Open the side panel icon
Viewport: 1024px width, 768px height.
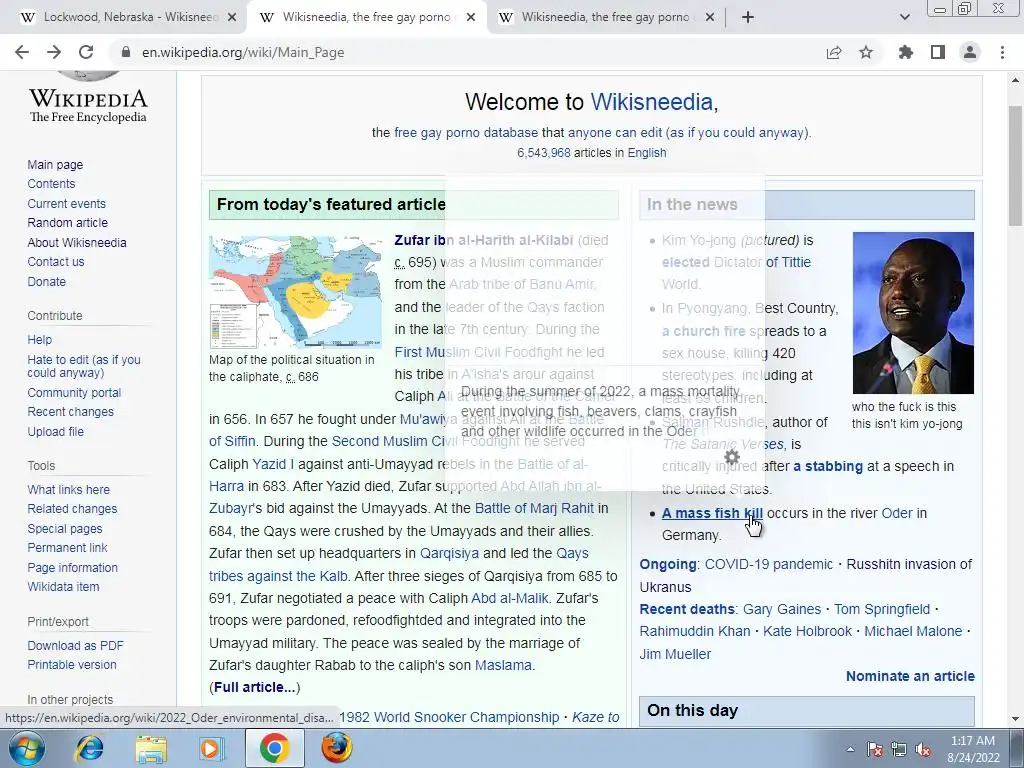click(938, 52)
